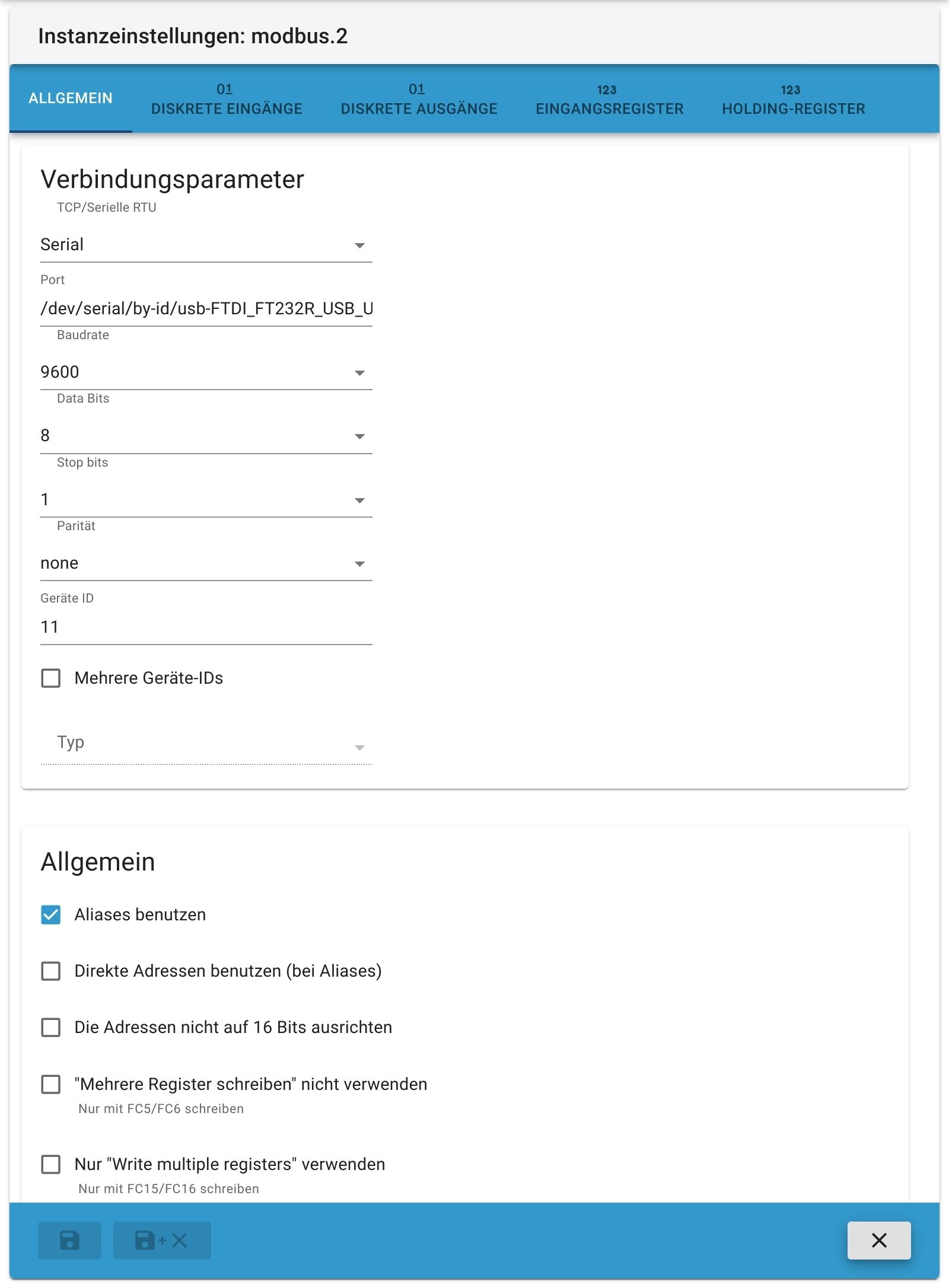The width and height of the screenshot is (949, 1288).
Task: Open the TCP/Serielle RTU dropdown
Action: (x=206, y=245)
